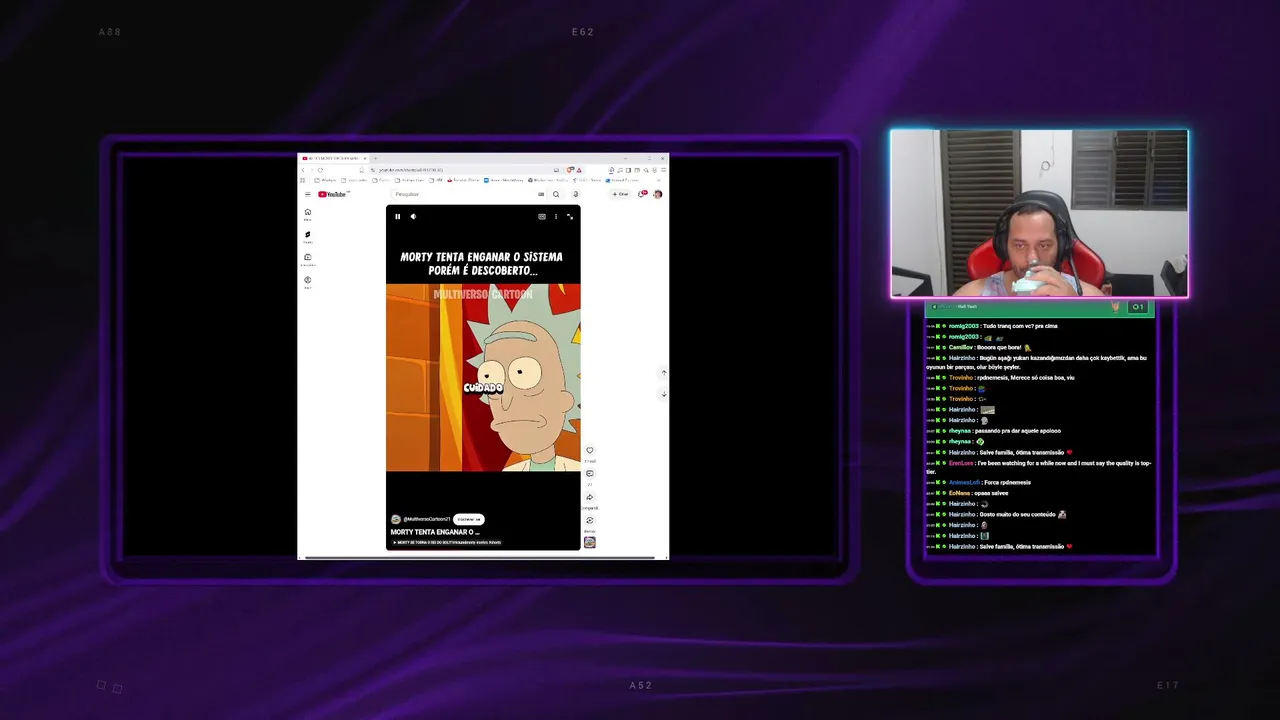Go to the previous Short

[663, 373]
